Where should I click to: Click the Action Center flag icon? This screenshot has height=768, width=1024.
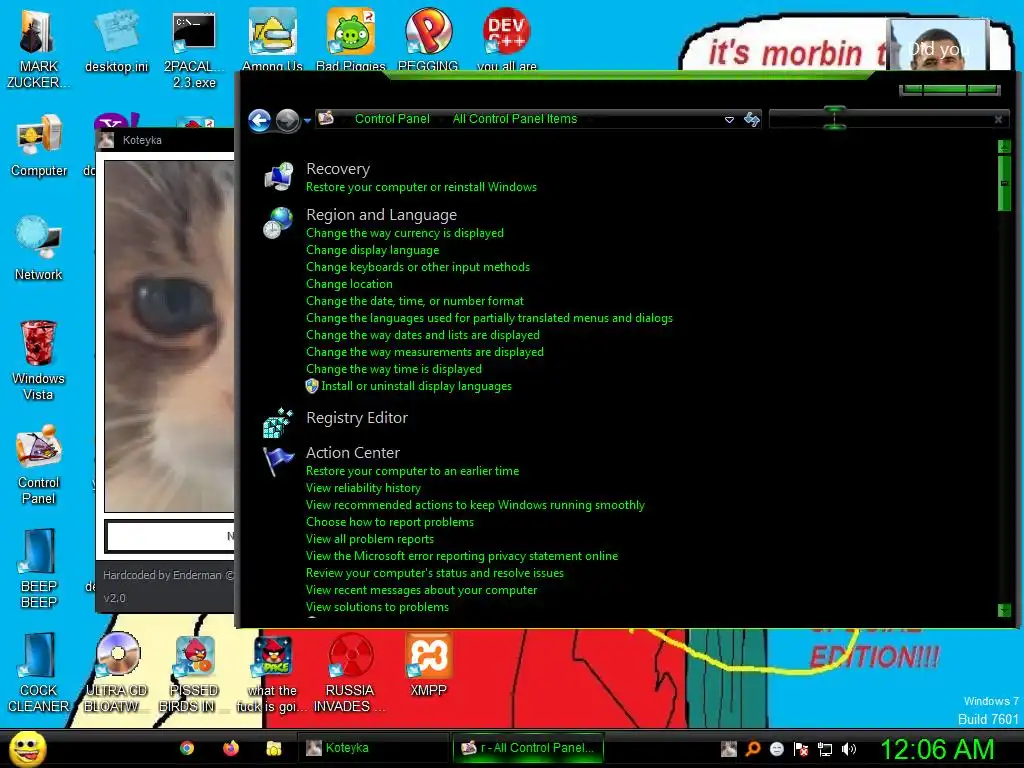click(278, 461)
